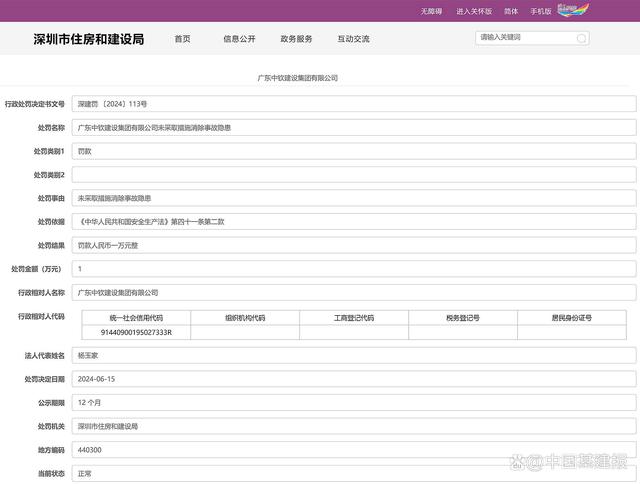This screenshot has height=484, width=640.
Task: Open the 互动交流 menu
Action: click(x=353, y=39)
